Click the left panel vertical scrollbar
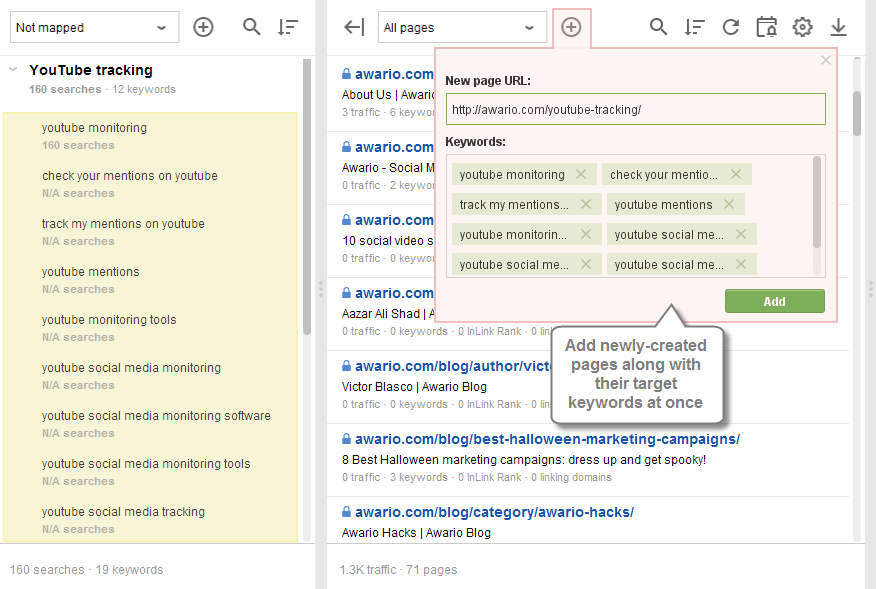The image size is (876, 589). pos(307,197)
